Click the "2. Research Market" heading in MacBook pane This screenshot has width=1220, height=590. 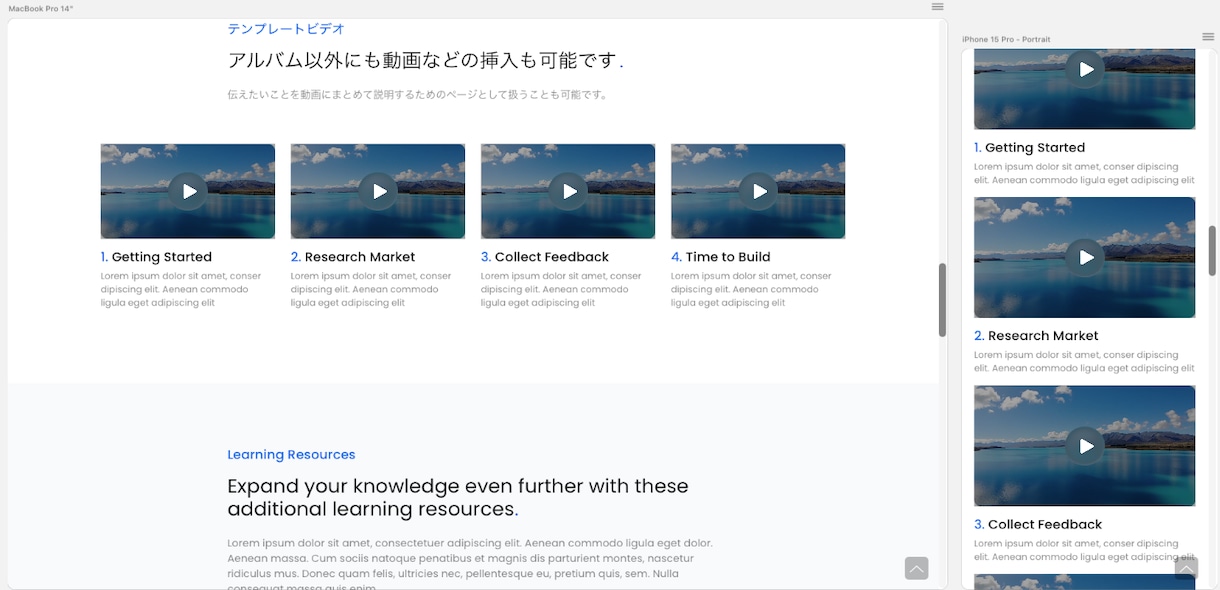(353, 257)
